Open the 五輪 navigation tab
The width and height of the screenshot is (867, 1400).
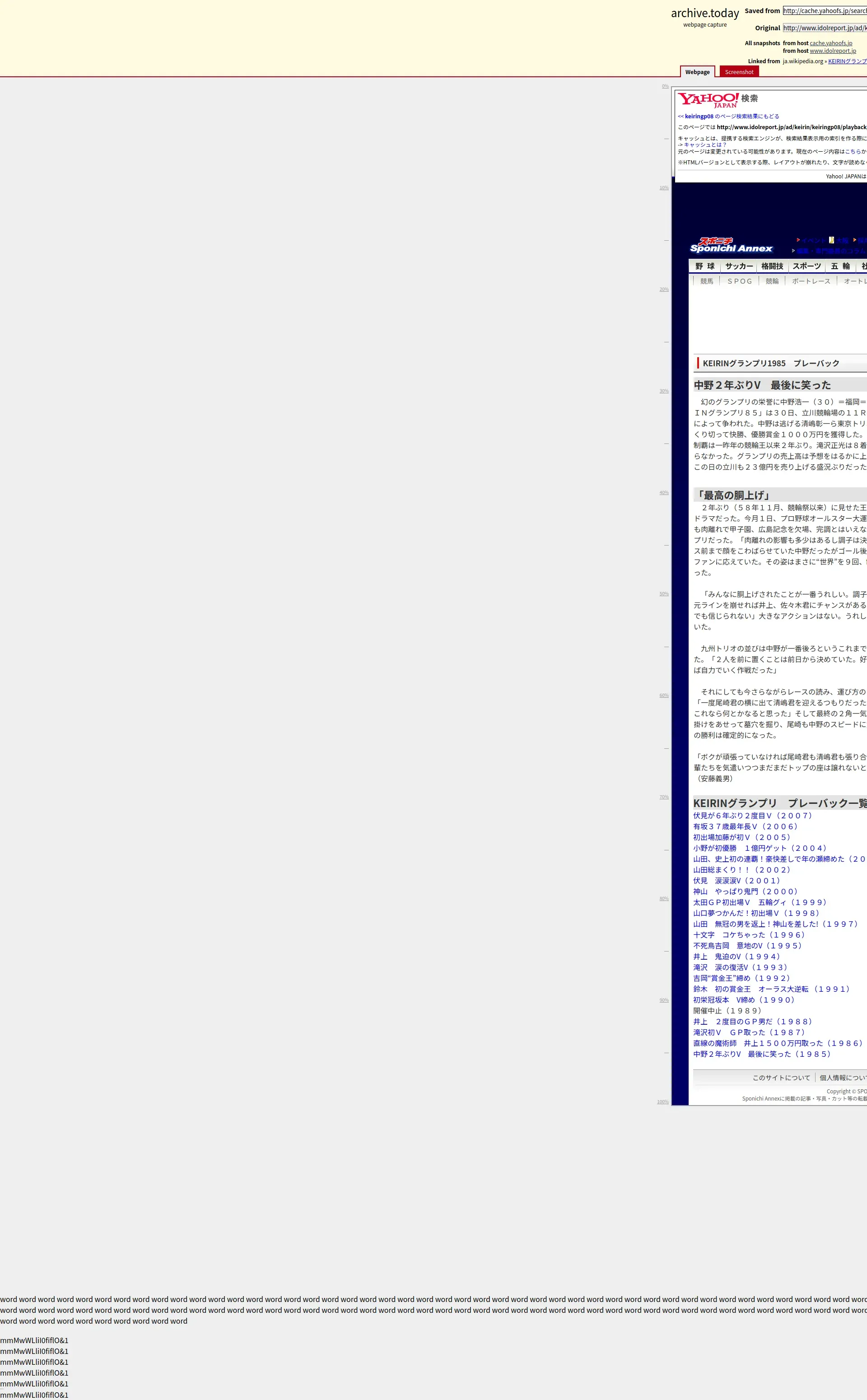click(841, 266)
